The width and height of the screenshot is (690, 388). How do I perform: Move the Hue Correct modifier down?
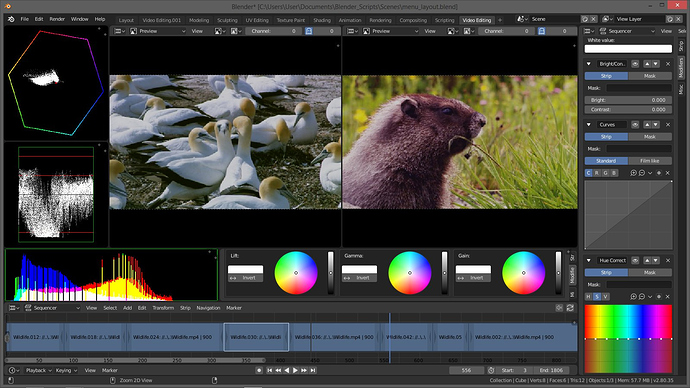656,260
